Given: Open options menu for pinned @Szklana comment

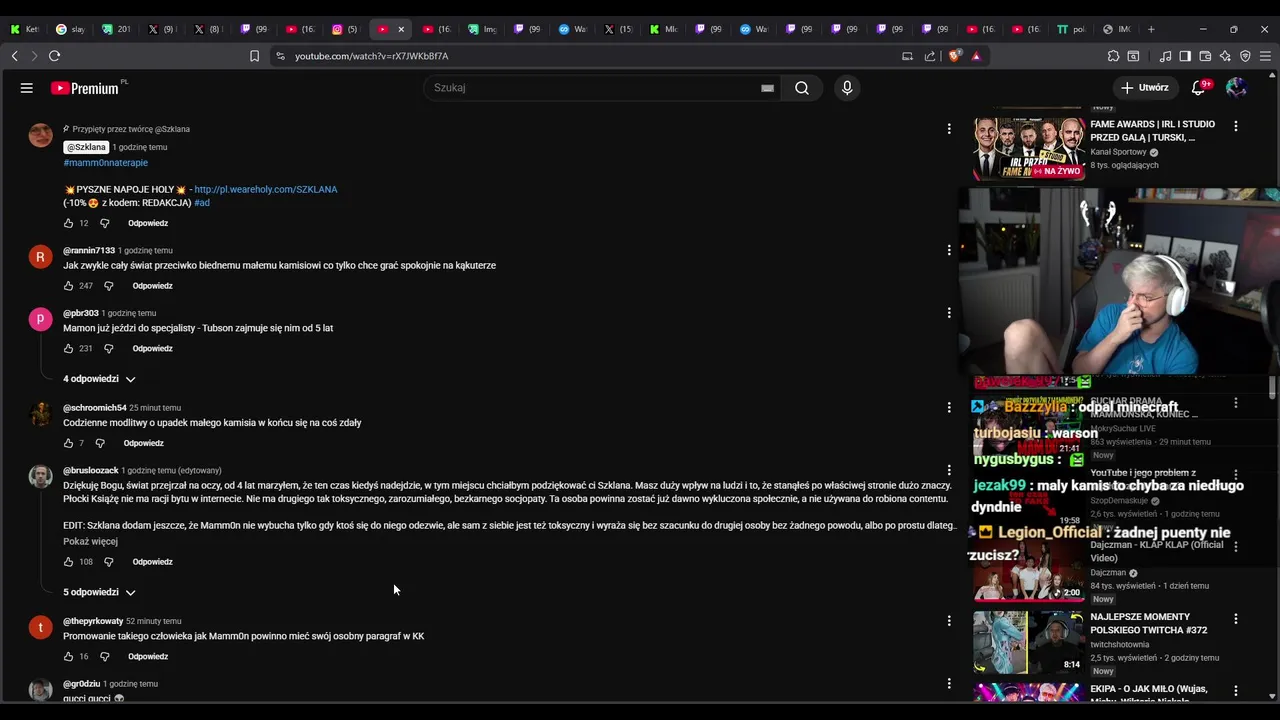Looking at the screenshot, I should click(949, 129).
